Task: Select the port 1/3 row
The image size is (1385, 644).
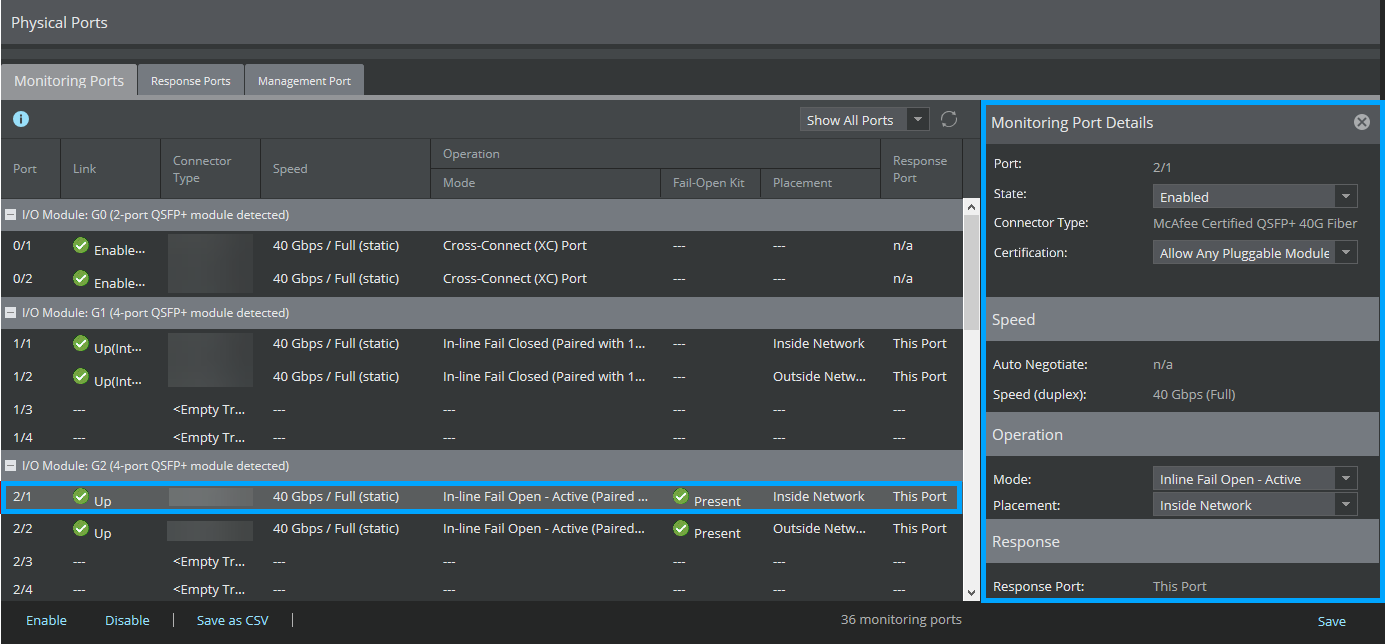Action: pos(482,410)
